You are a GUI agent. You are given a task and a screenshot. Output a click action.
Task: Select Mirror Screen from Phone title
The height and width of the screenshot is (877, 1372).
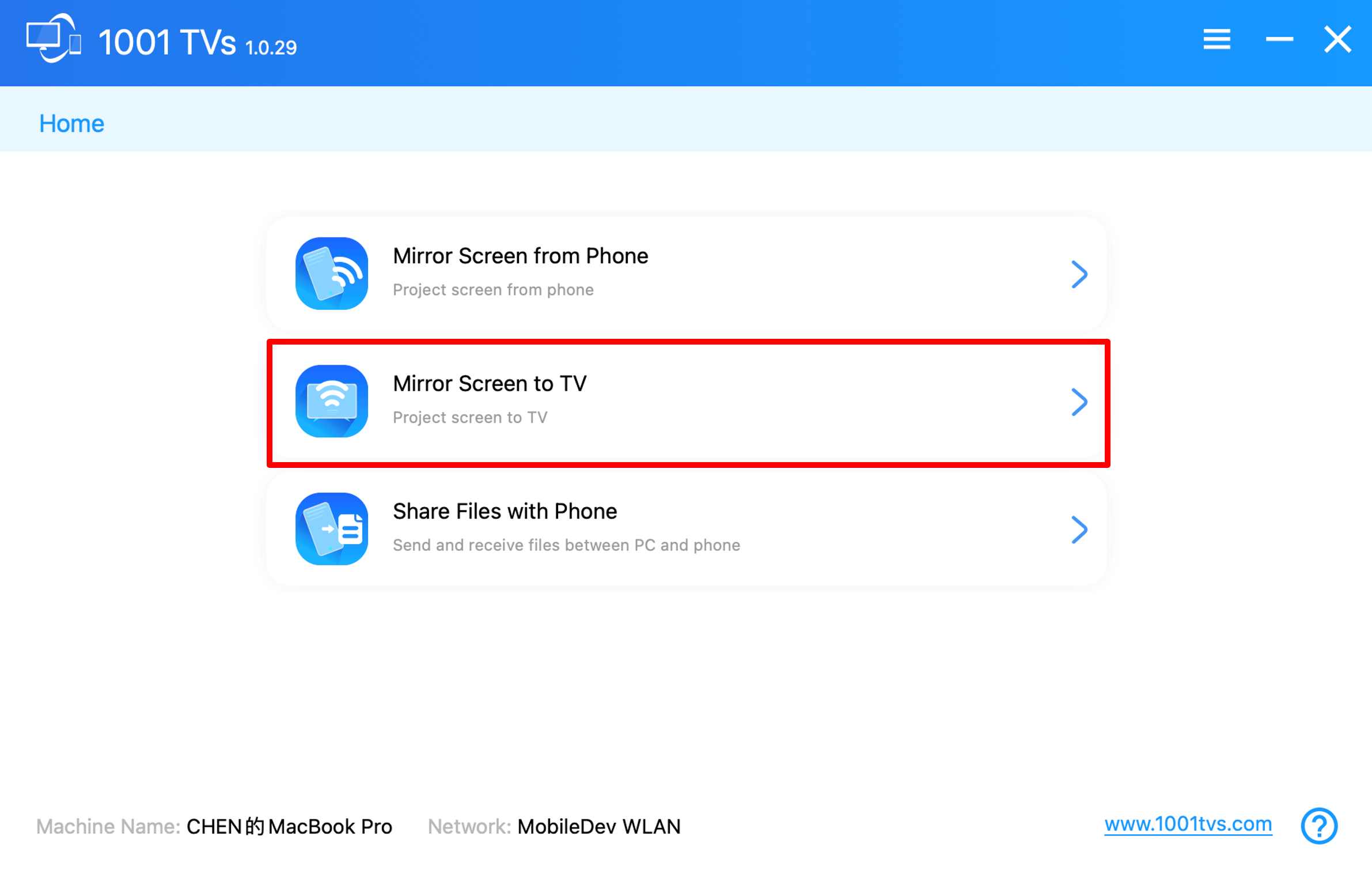[x=520, y=256]
